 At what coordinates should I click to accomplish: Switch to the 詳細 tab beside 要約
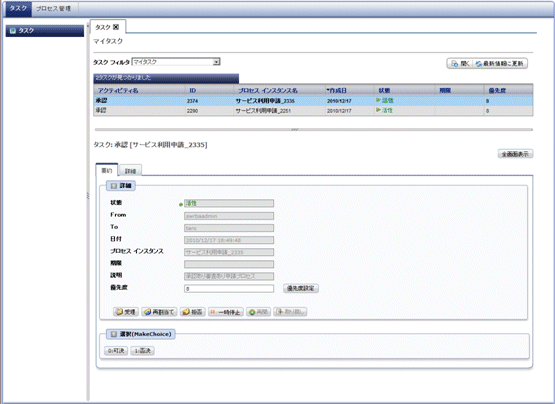pos(130,171)
